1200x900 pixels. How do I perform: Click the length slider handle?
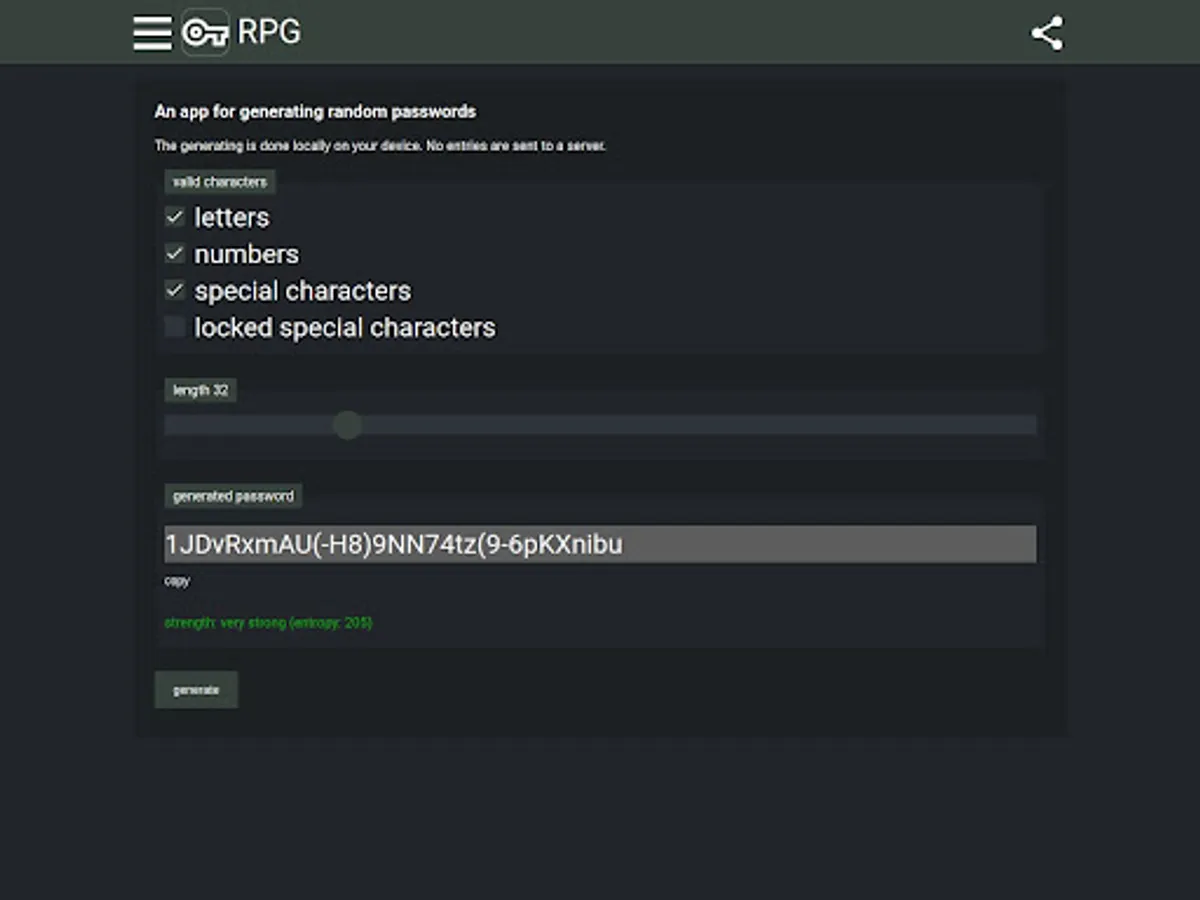(347, 425)
